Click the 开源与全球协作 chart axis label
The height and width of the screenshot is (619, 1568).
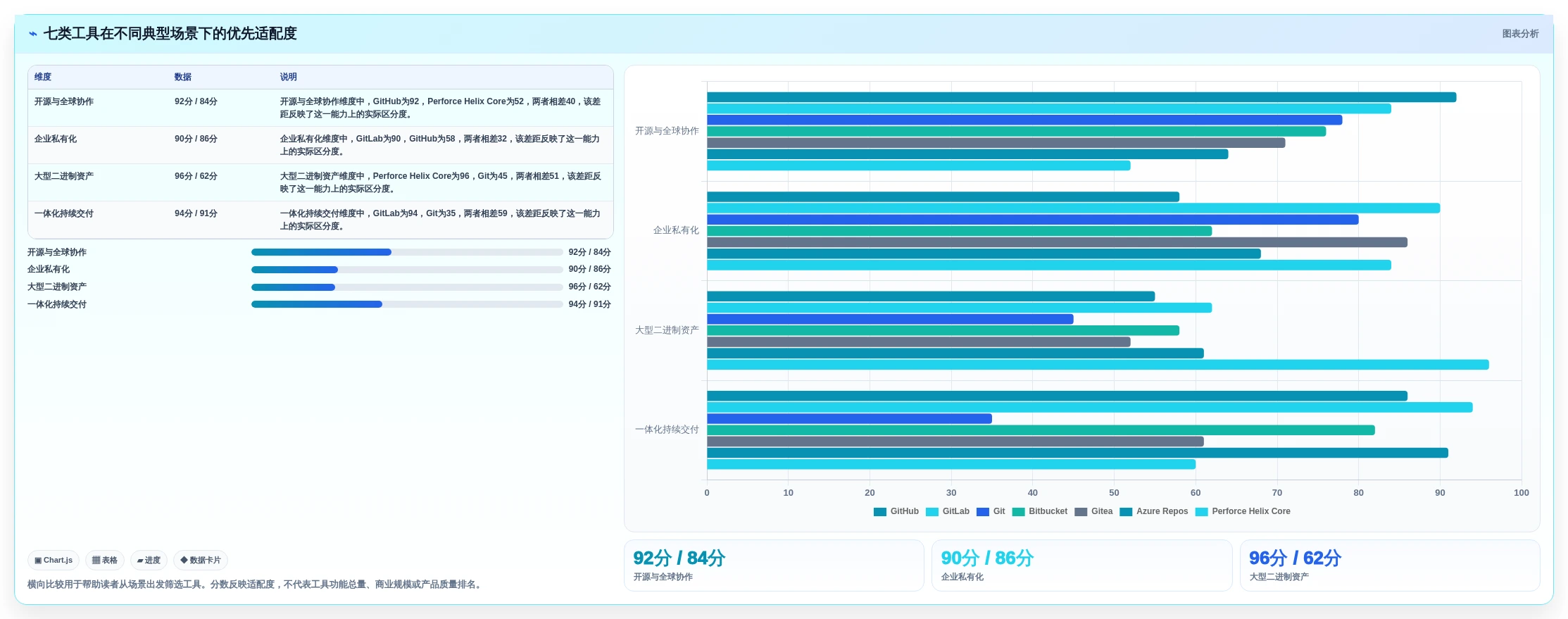[667, 131]
